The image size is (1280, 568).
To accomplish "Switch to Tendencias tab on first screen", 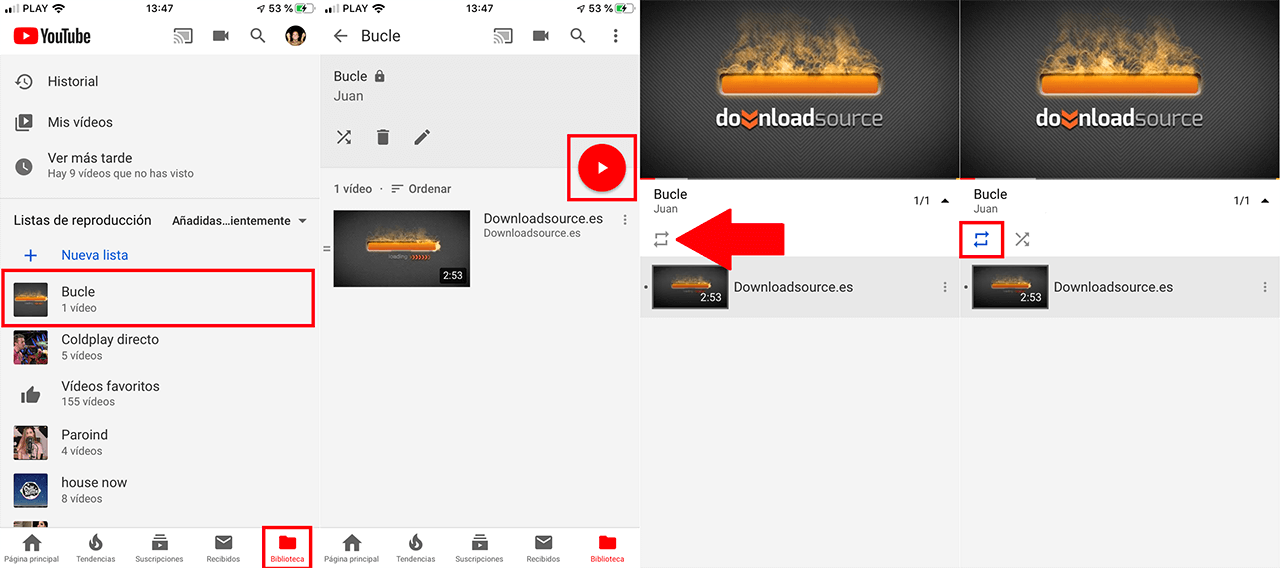I will coord(96,547).
